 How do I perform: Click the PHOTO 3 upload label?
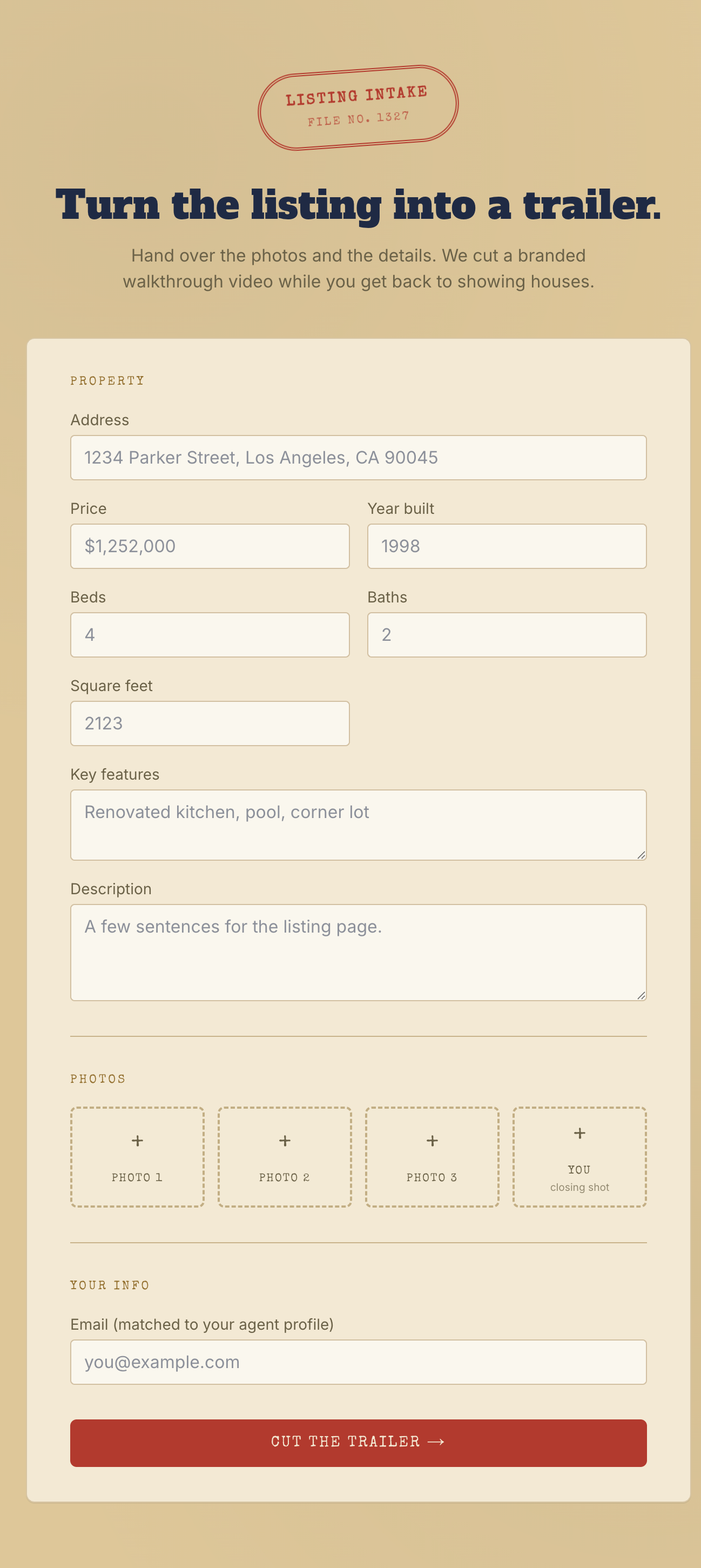click(432, 1178)
